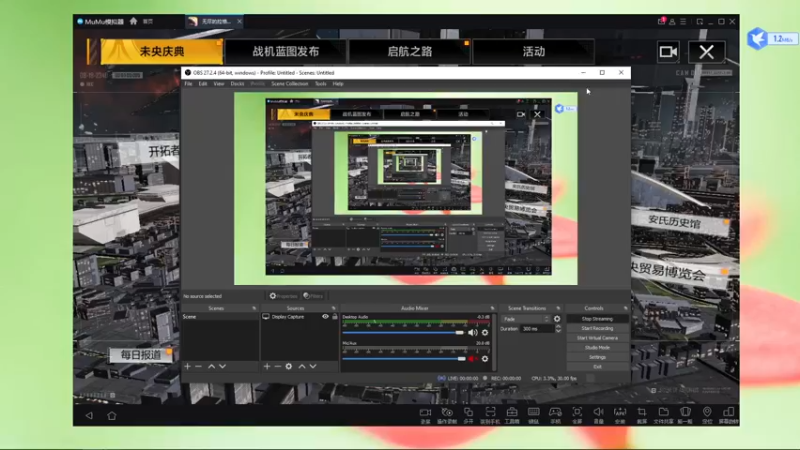Open MuMu location pin tool
This screenshot has width=800, height=450.
(x=707, y=415)
